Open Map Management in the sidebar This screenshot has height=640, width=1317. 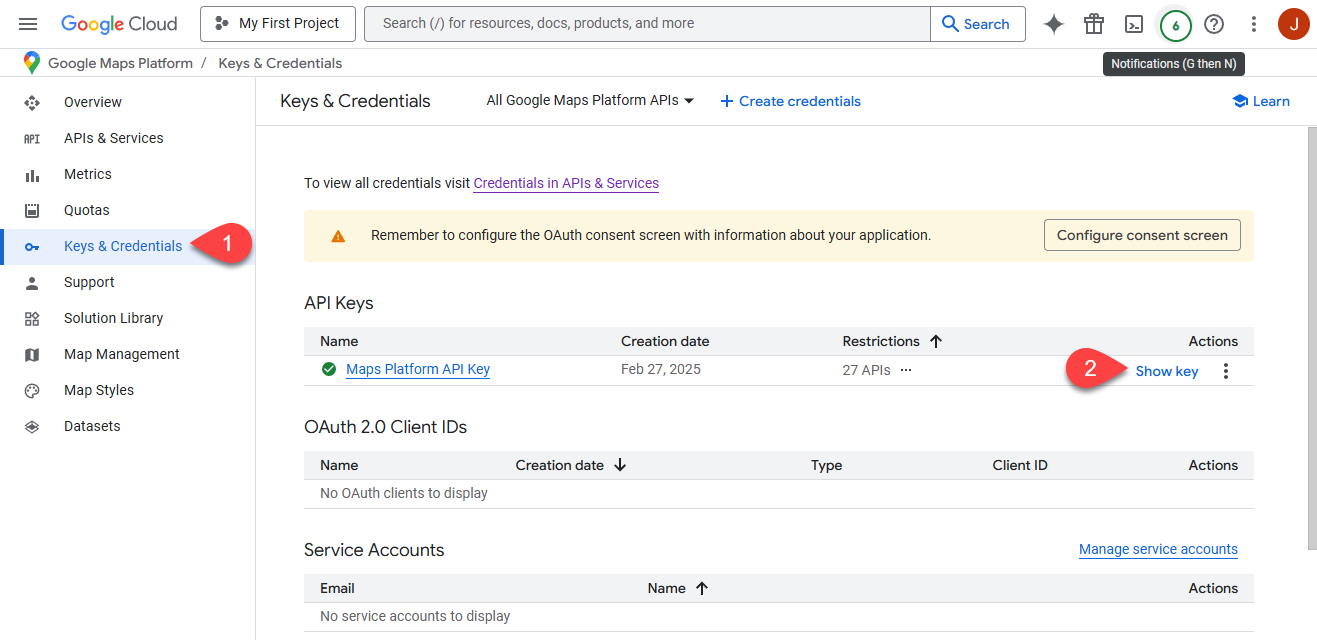(x=122, y=354)
